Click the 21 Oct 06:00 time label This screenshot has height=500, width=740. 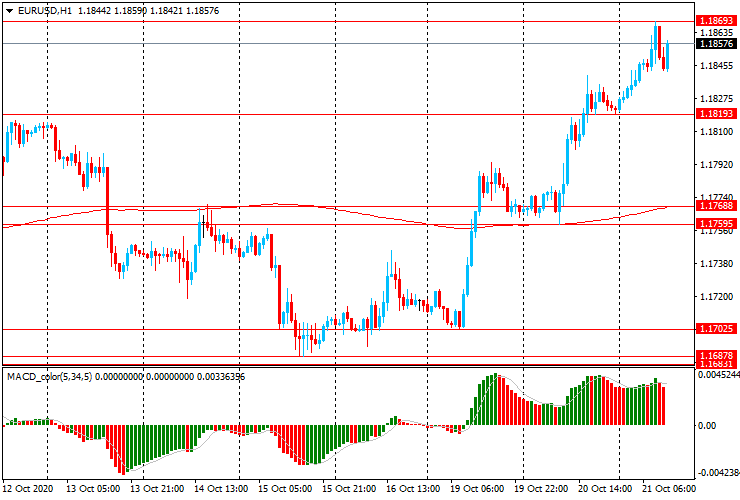point(669,489)
